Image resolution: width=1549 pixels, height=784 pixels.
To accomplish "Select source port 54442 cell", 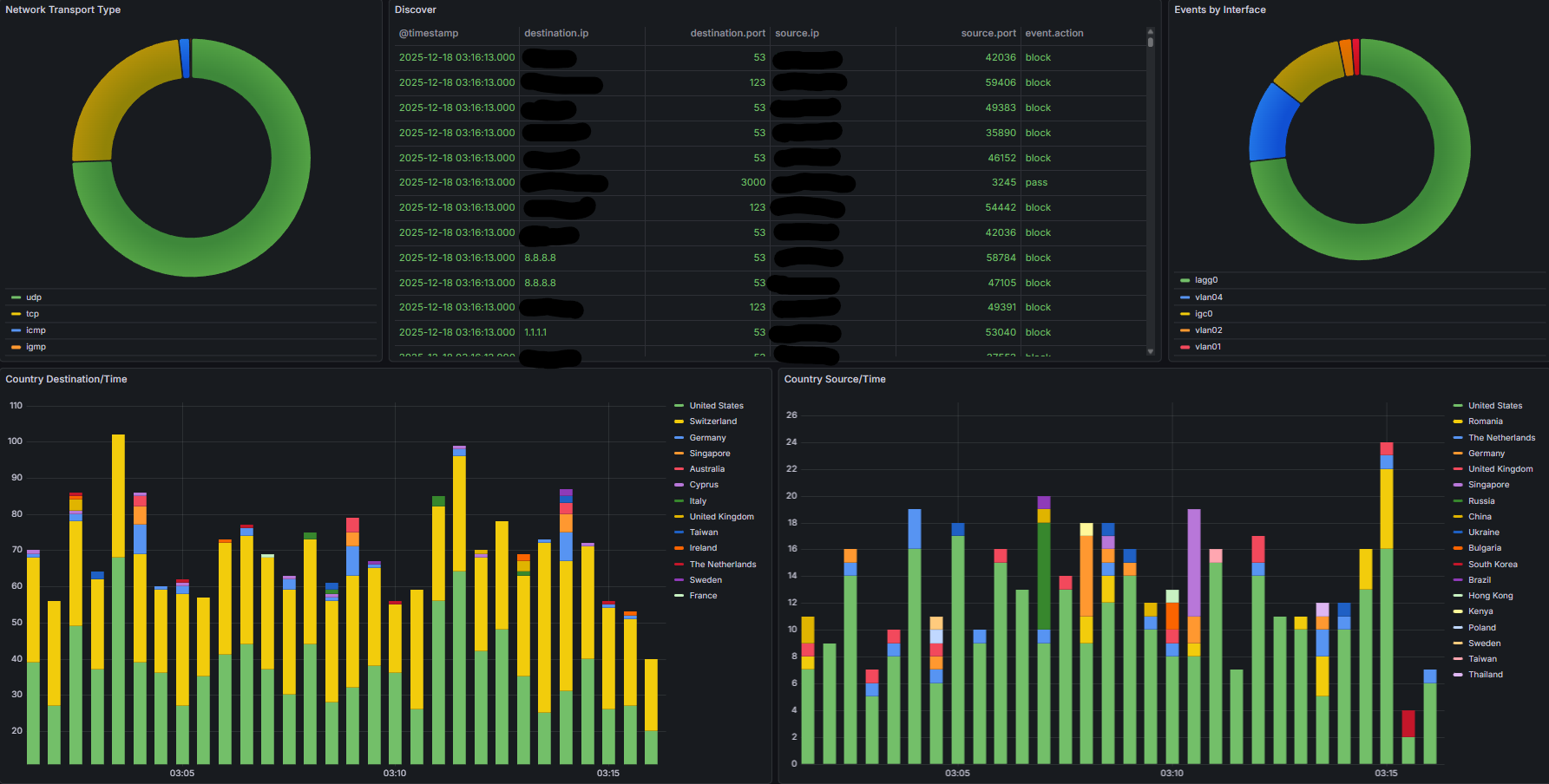I will [x=1001, y=207].
